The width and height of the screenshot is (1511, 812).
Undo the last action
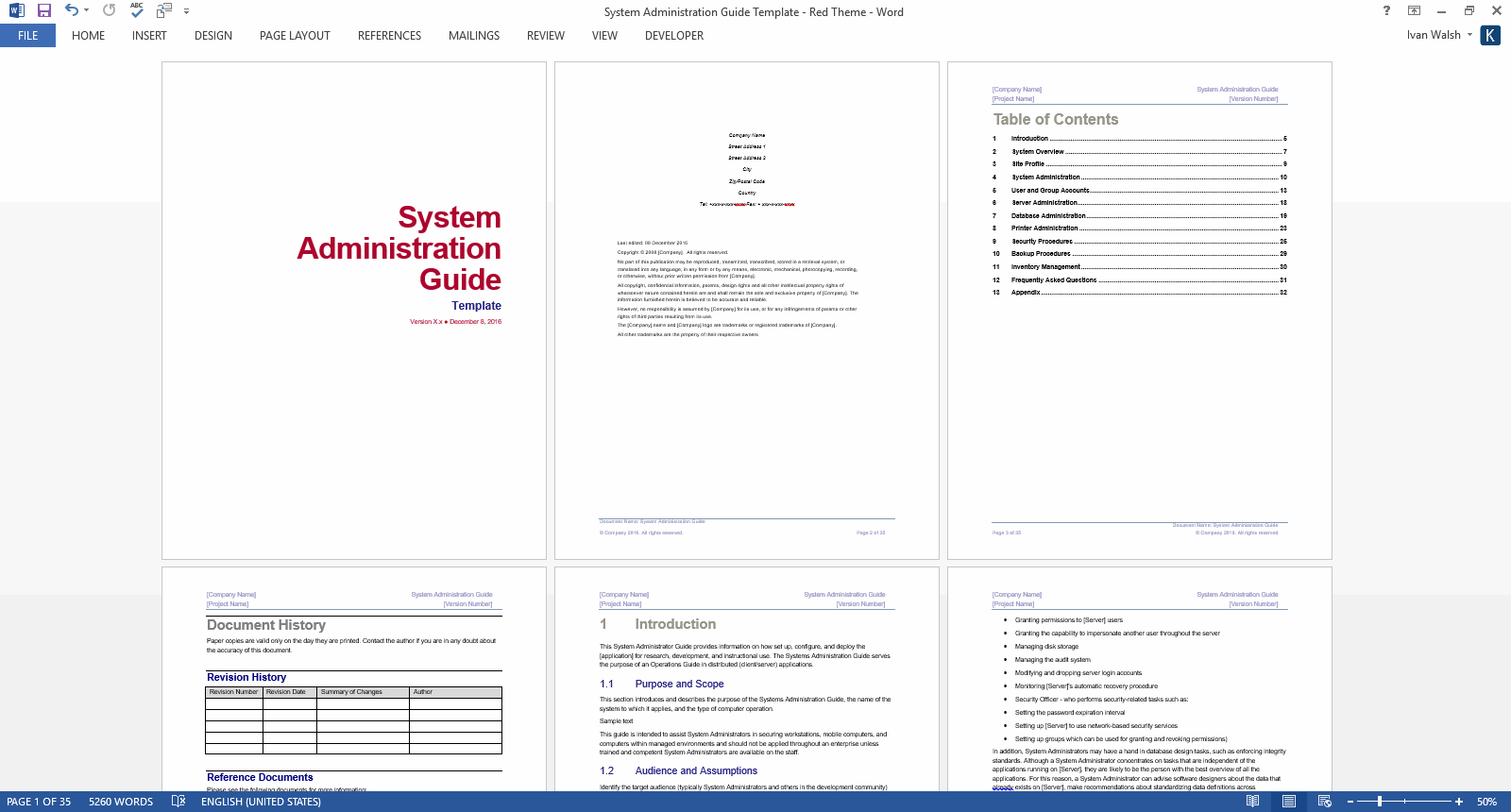point(72,10)
